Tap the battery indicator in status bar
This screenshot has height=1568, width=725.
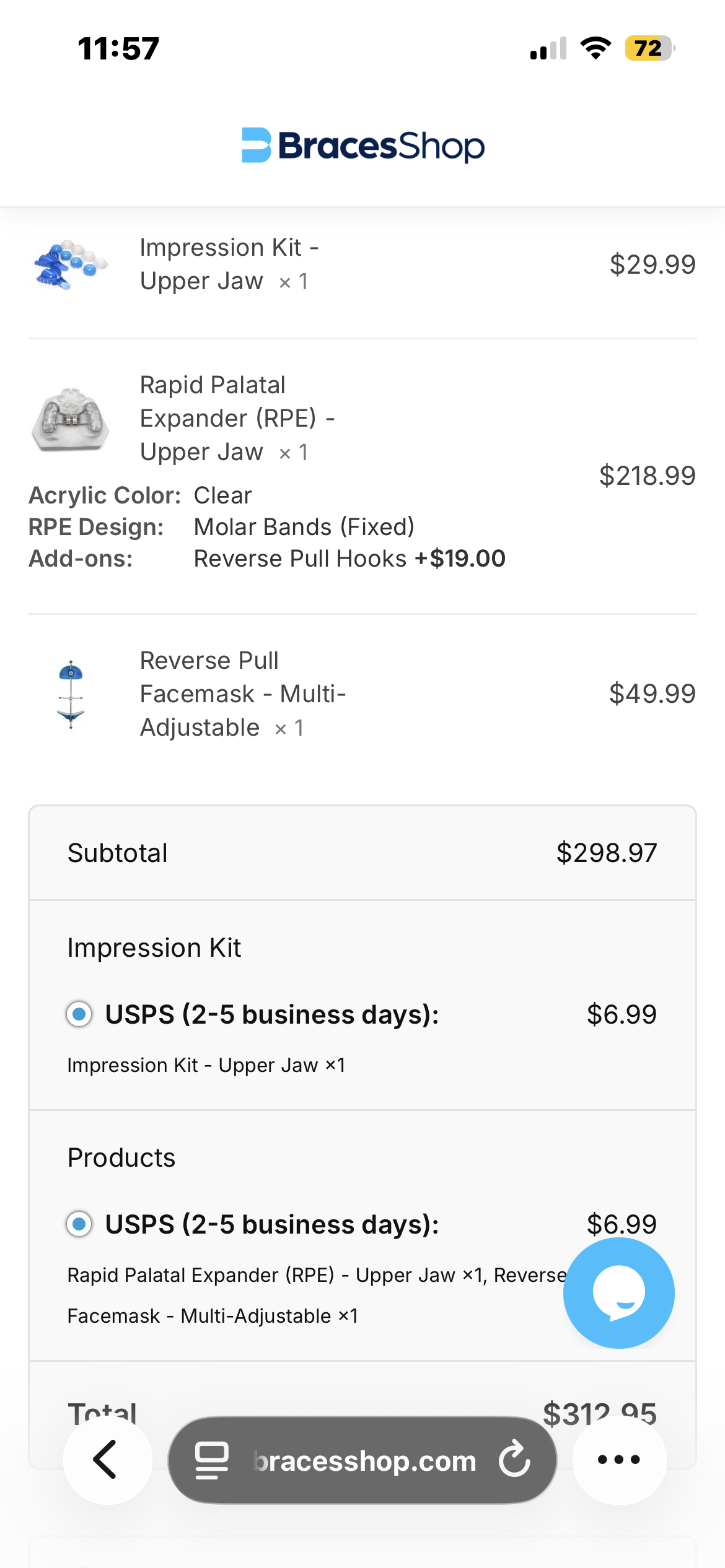tap(649, 48)
